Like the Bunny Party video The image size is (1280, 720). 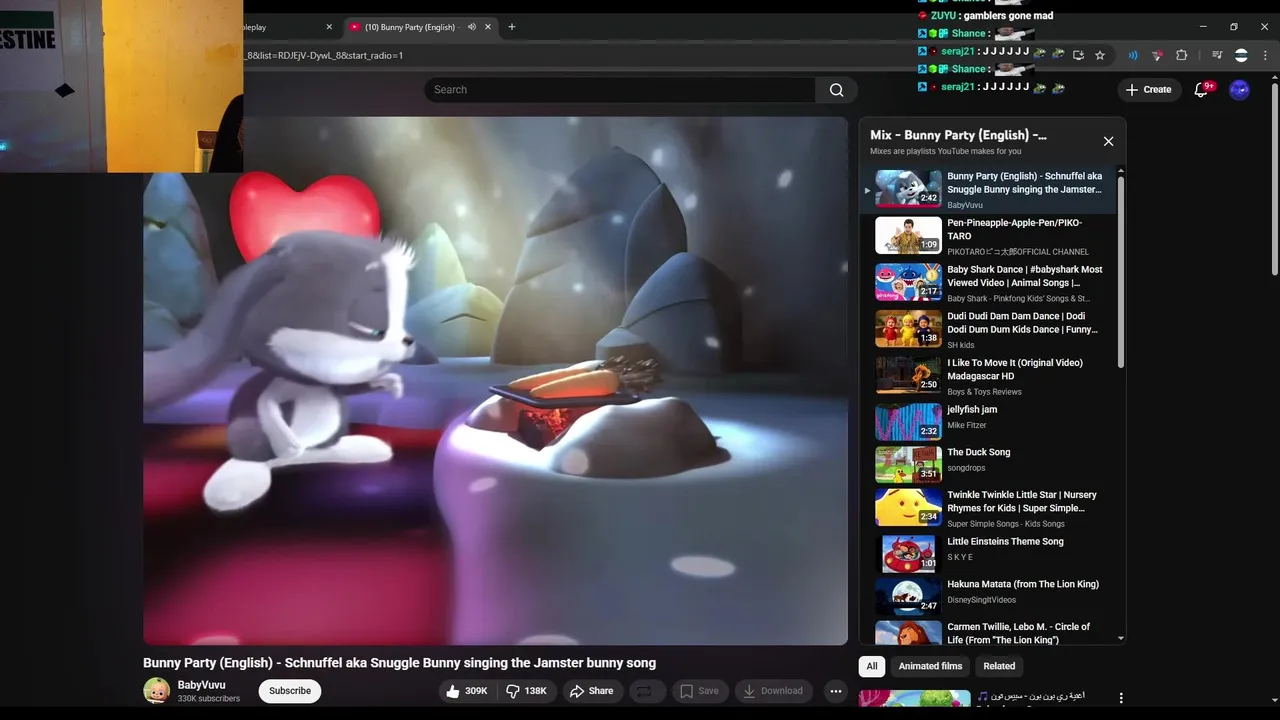pos(467,691)
